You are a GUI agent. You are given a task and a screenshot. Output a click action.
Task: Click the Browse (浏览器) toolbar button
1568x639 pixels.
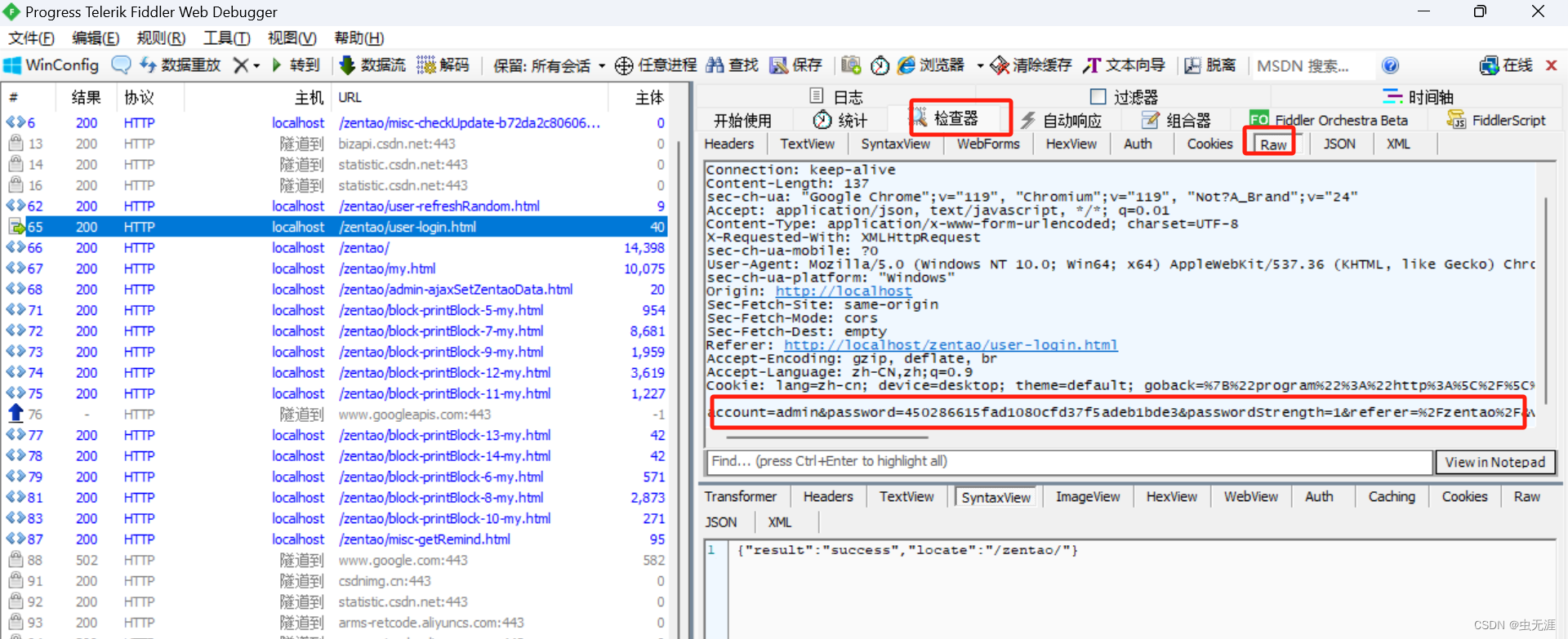[x=931, y=65]
